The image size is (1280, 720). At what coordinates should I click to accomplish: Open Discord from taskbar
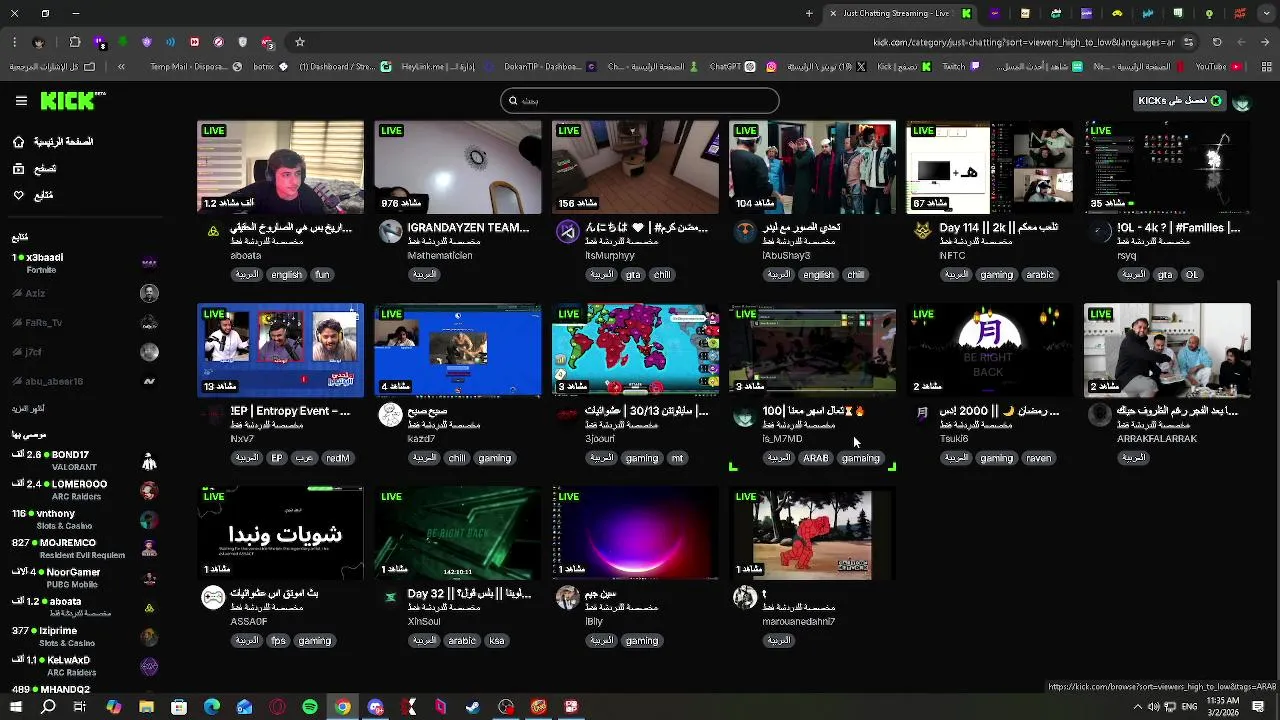(x=375, y=707)
